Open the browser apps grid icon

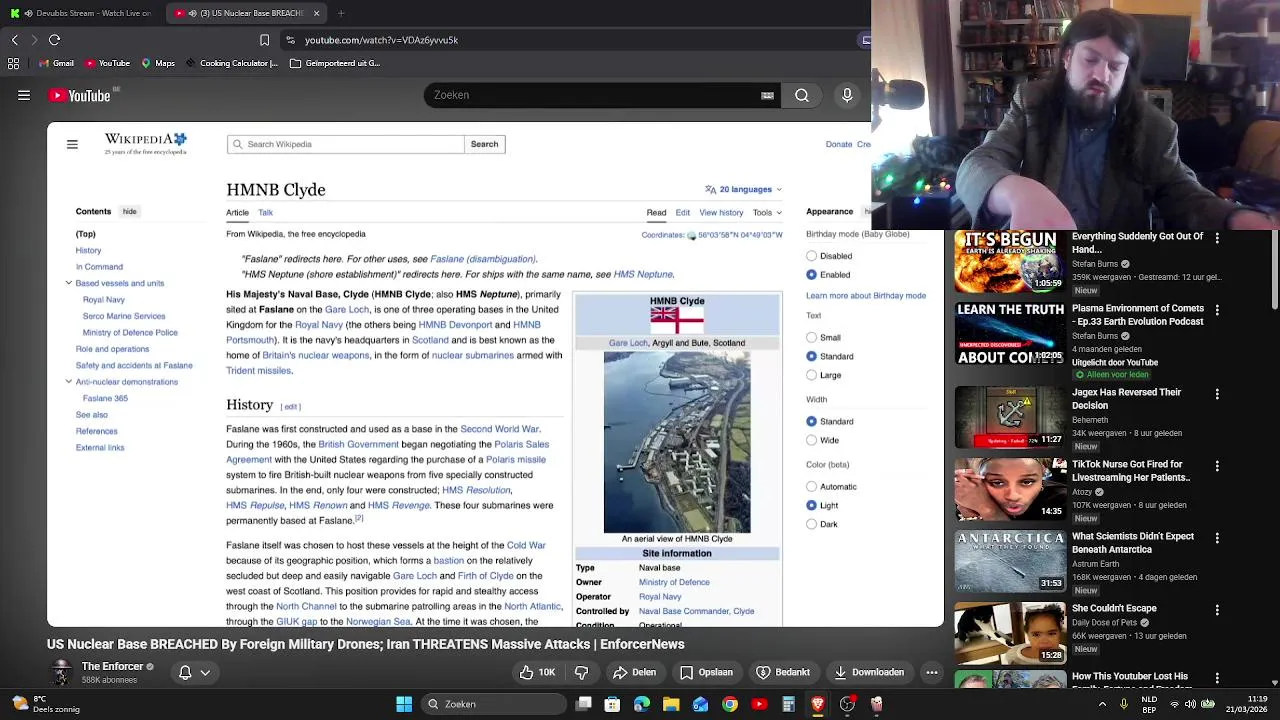[13, 63]
